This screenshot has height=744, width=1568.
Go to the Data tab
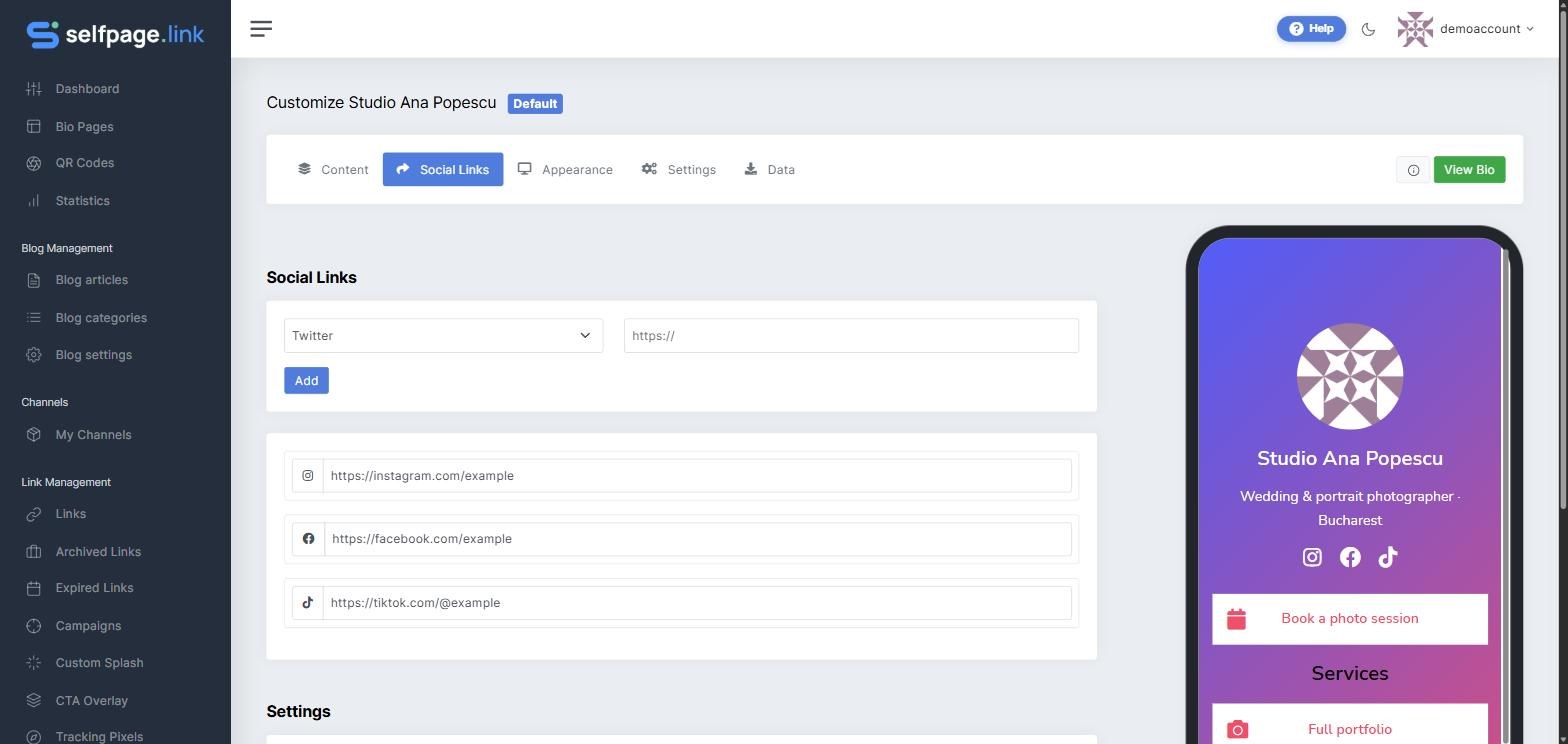click(769, 170)
